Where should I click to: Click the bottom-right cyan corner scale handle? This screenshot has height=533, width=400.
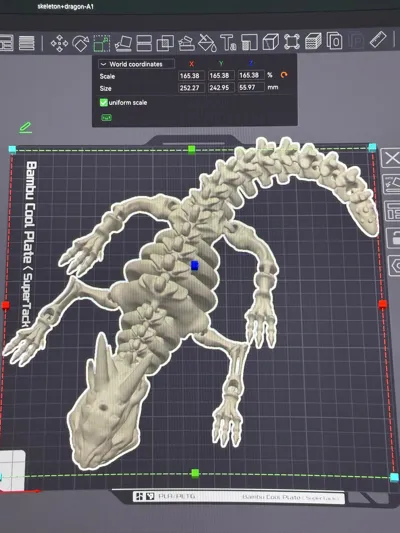tap(394, 477)
